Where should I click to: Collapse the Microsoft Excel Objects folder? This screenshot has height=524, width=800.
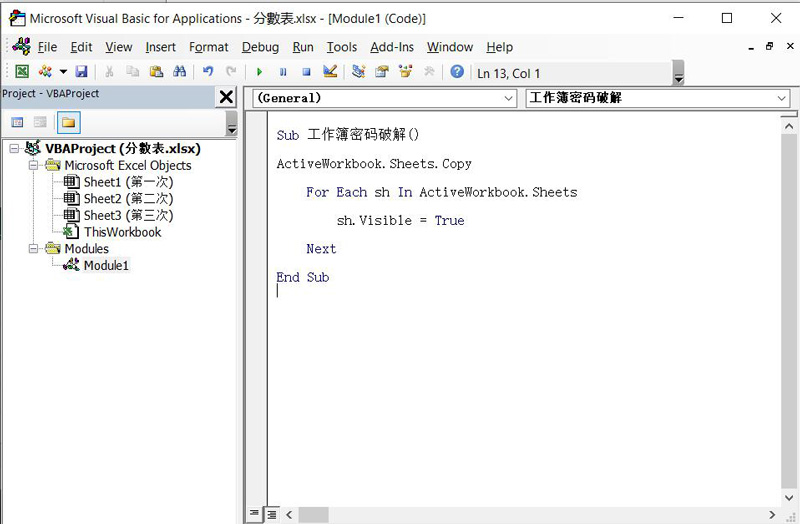point(35,165)
